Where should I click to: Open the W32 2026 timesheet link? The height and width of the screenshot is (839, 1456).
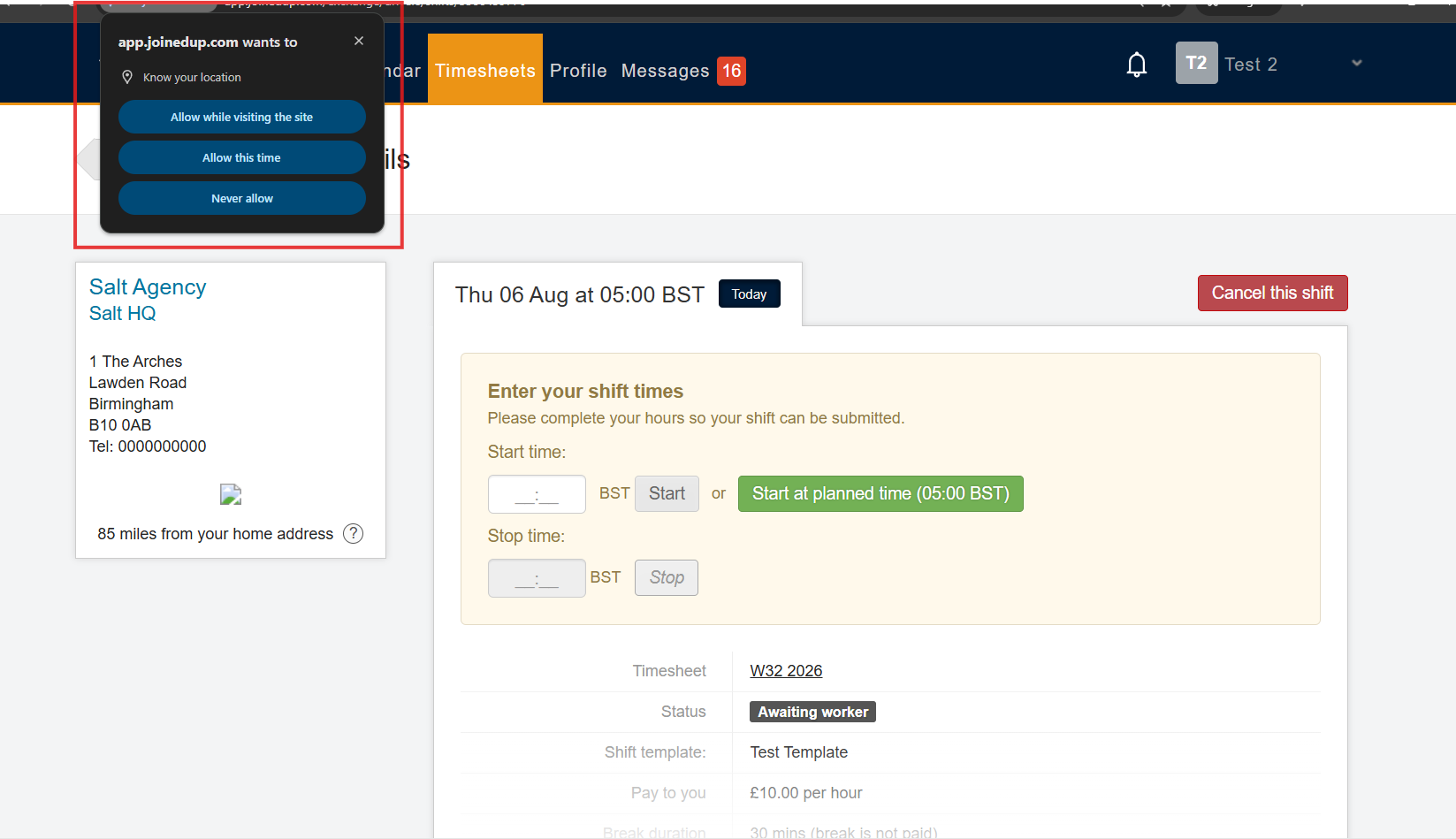(786, 671)
